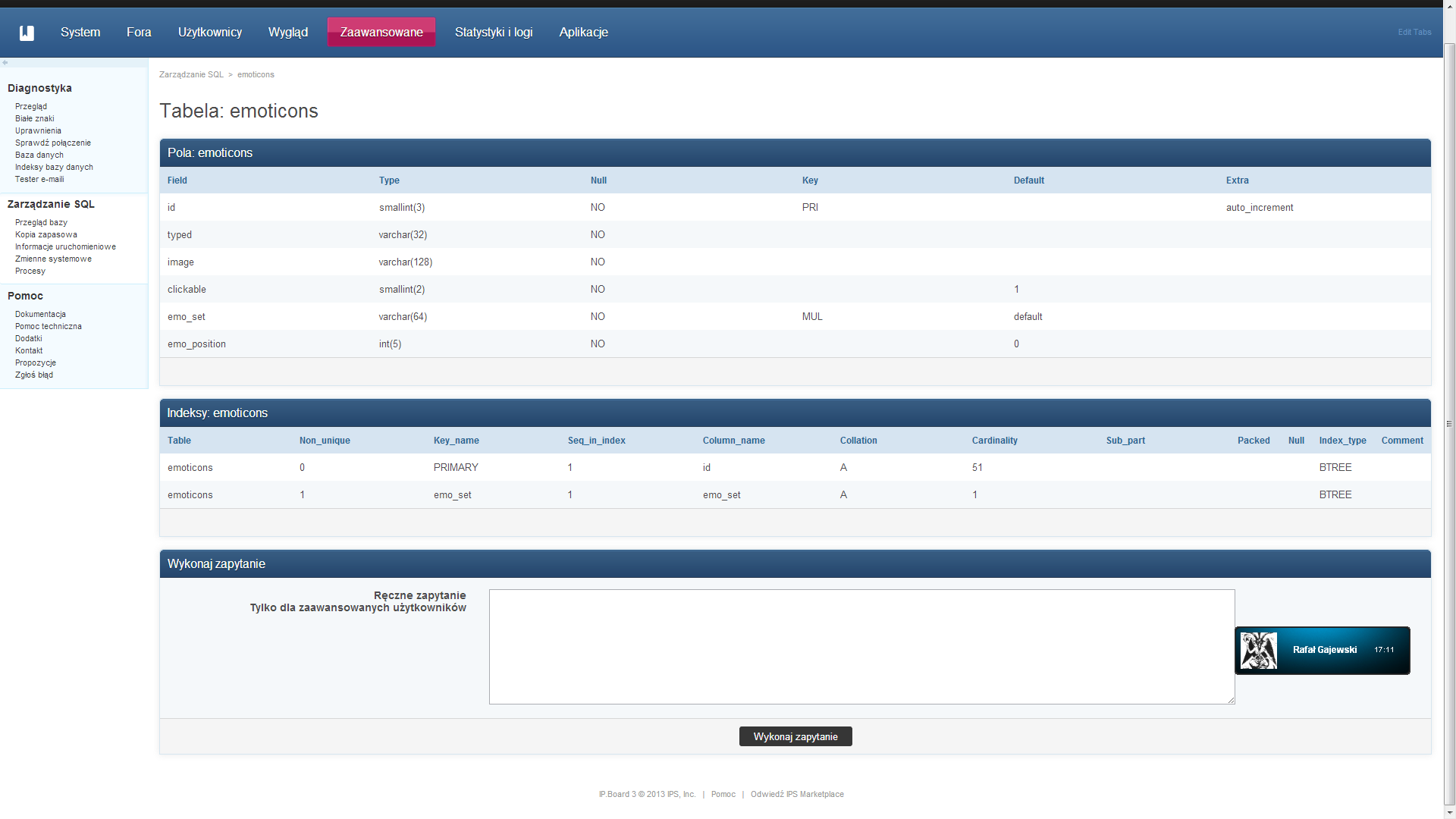Open the Zaawansowane tab
The image size is (1456, 819).
381,33
